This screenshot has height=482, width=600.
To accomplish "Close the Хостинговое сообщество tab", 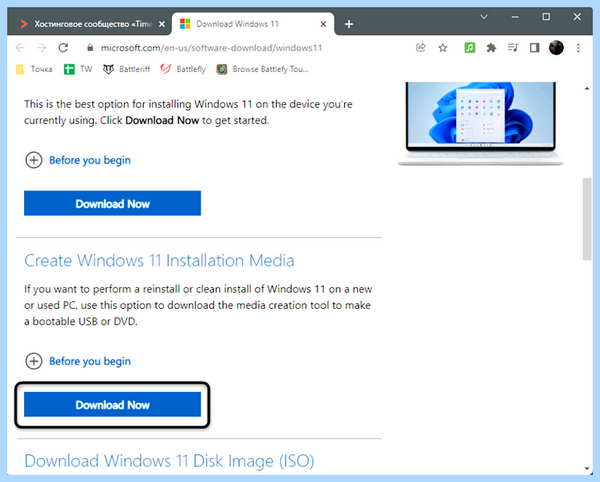I will (162, 24).
